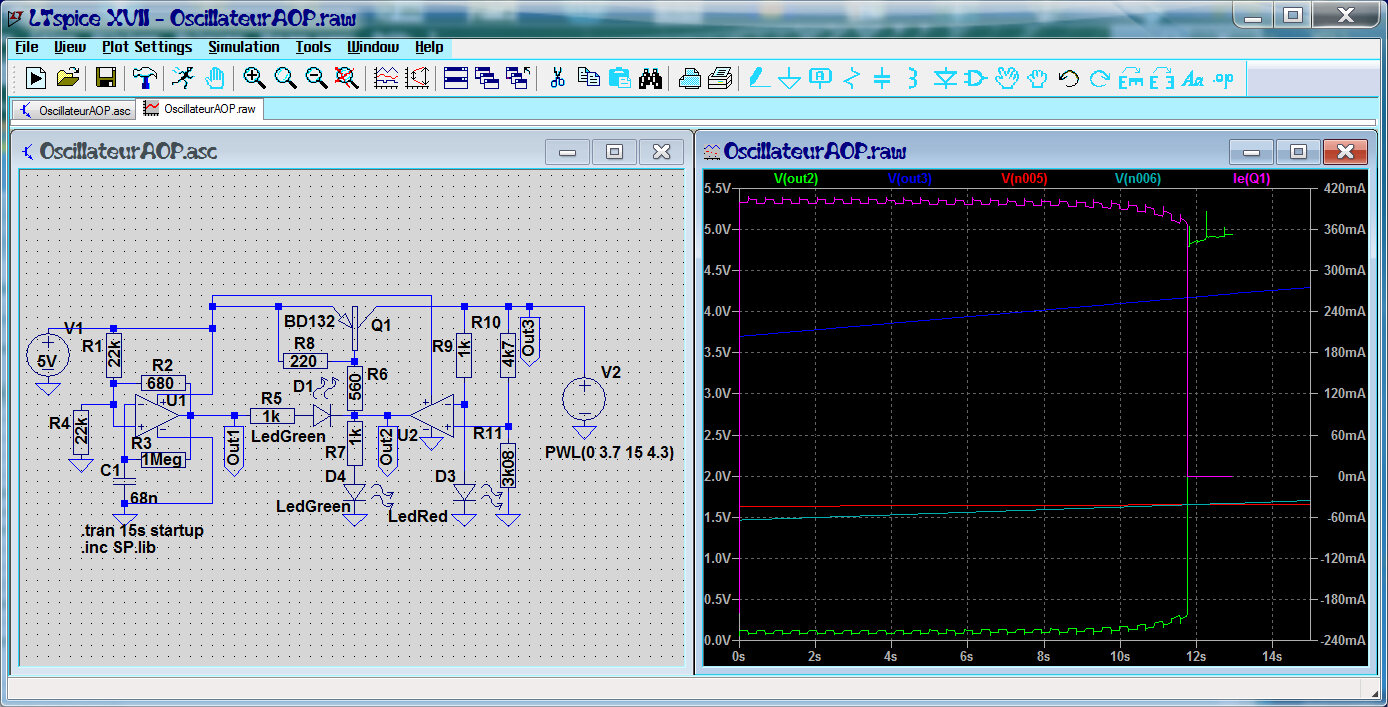Select the .op SPICE directive tool
This screenshot has height=707, width=1388.
[x=1224, y=77]
